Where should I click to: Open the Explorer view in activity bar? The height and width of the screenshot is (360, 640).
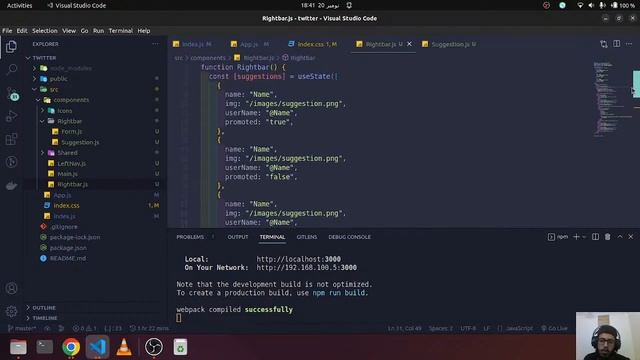coord(11,47)
